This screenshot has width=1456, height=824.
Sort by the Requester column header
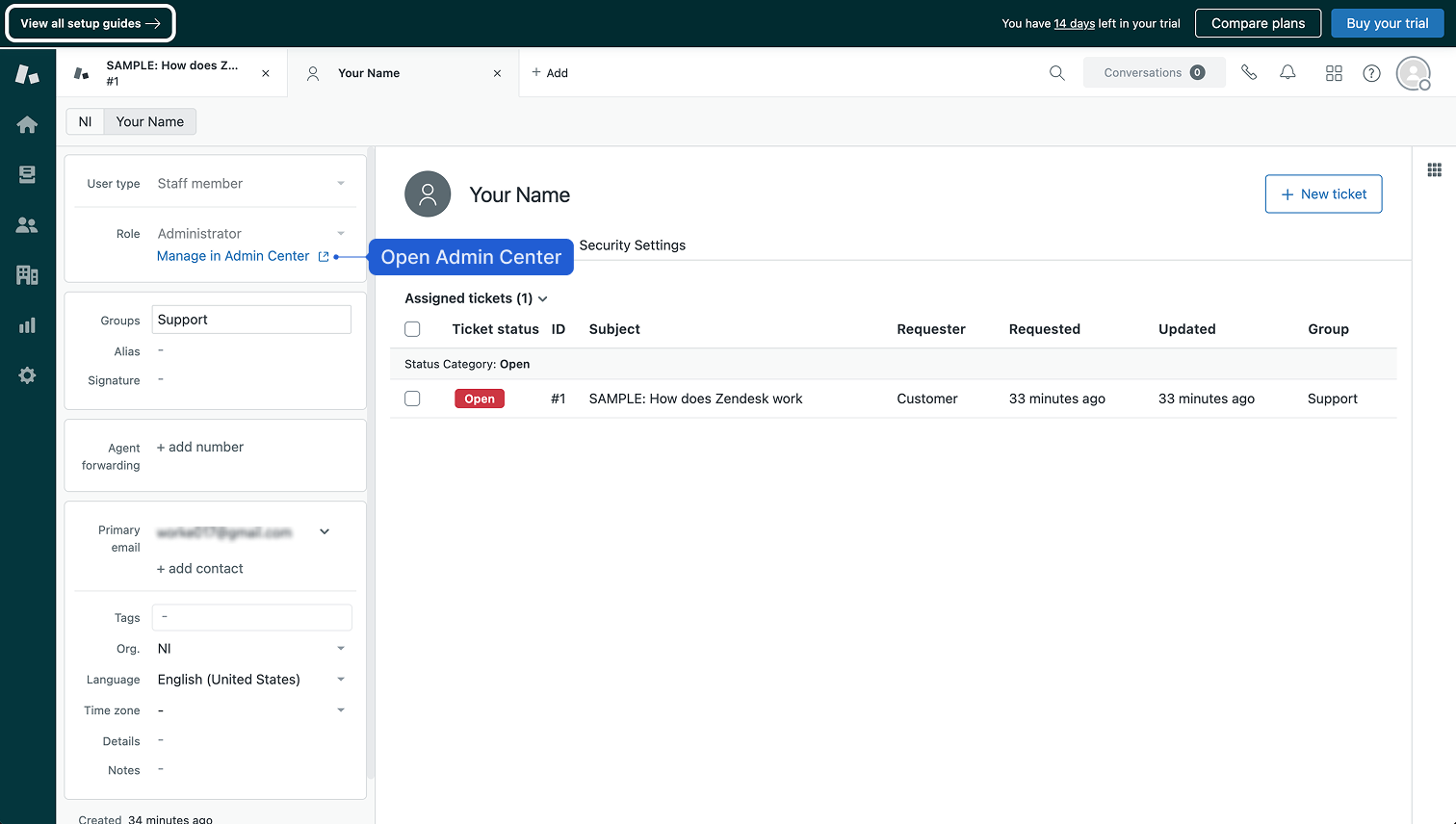pyautogui.click(x=931, y=329)
